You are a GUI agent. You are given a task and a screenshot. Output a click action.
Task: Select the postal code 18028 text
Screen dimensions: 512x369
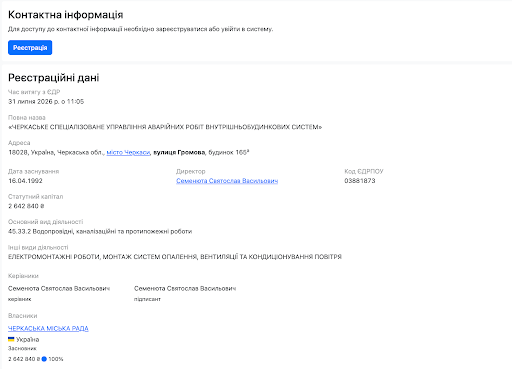[x=18, y=152]
